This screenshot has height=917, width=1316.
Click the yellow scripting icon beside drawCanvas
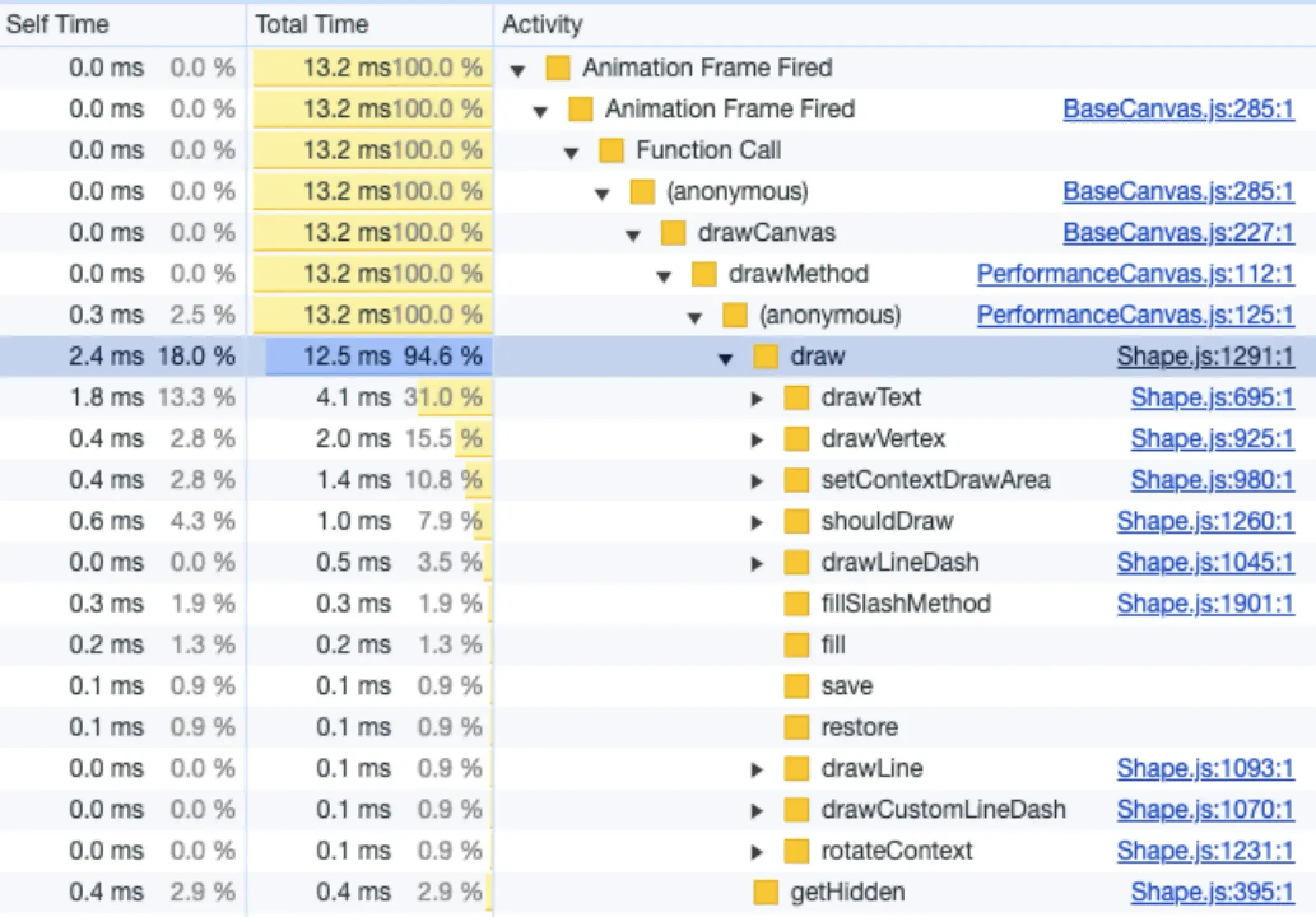[x=673, y=233]
